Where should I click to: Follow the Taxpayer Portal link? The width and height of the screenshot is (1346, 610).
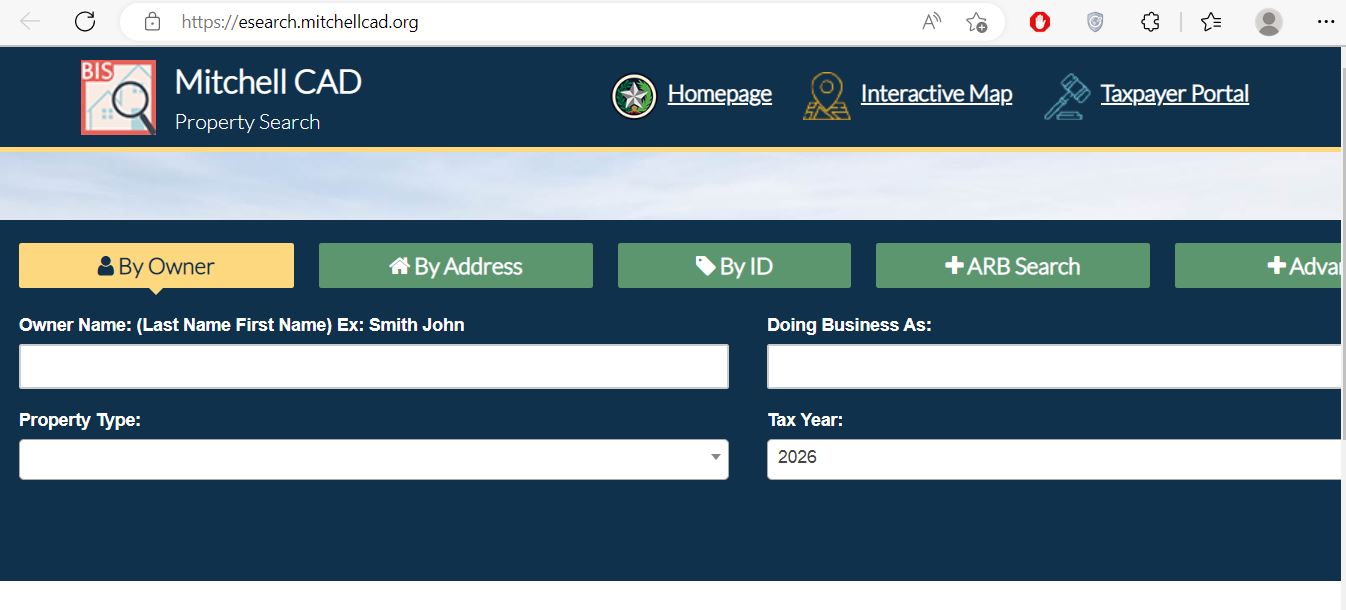(1174, 94)
